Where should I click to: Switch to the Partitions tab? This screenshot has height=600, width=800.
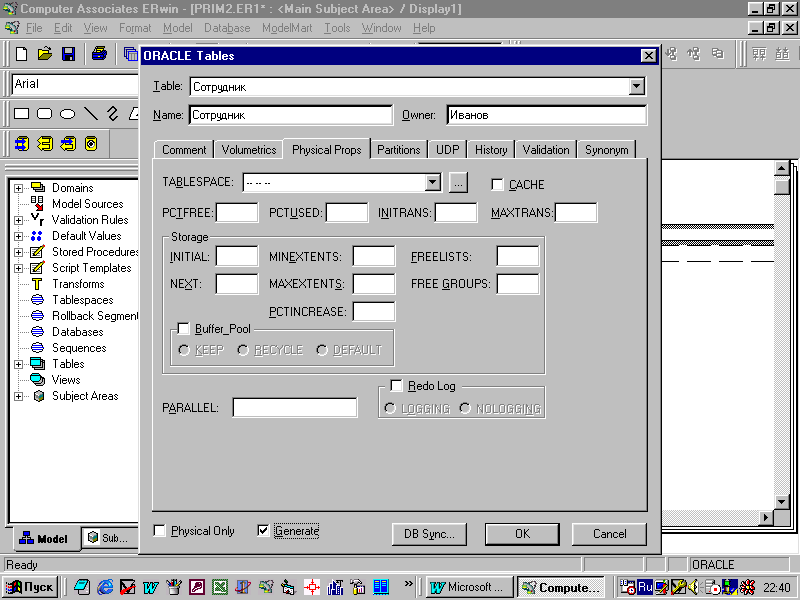point(398,149)
